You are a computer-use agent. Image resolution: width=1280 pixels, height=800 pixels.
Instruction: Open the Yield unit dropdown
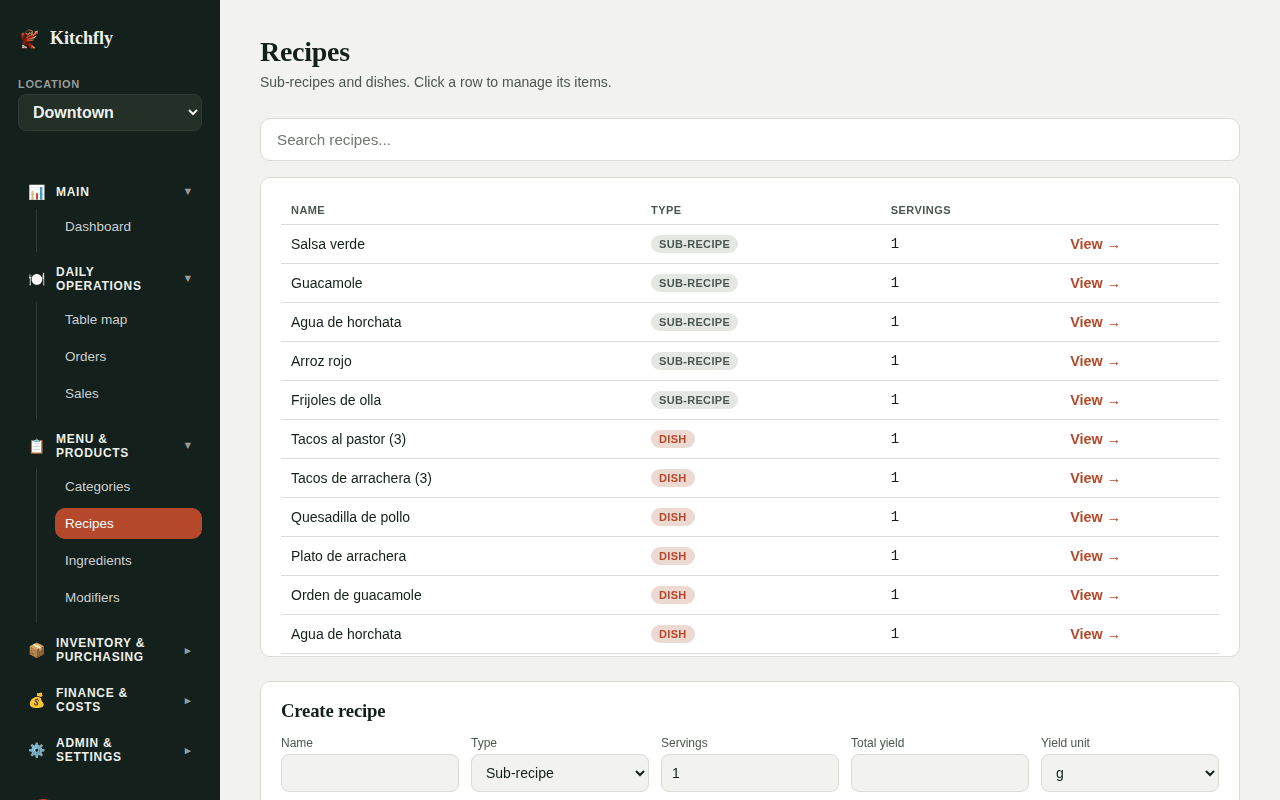click(x=1130, y=773)
